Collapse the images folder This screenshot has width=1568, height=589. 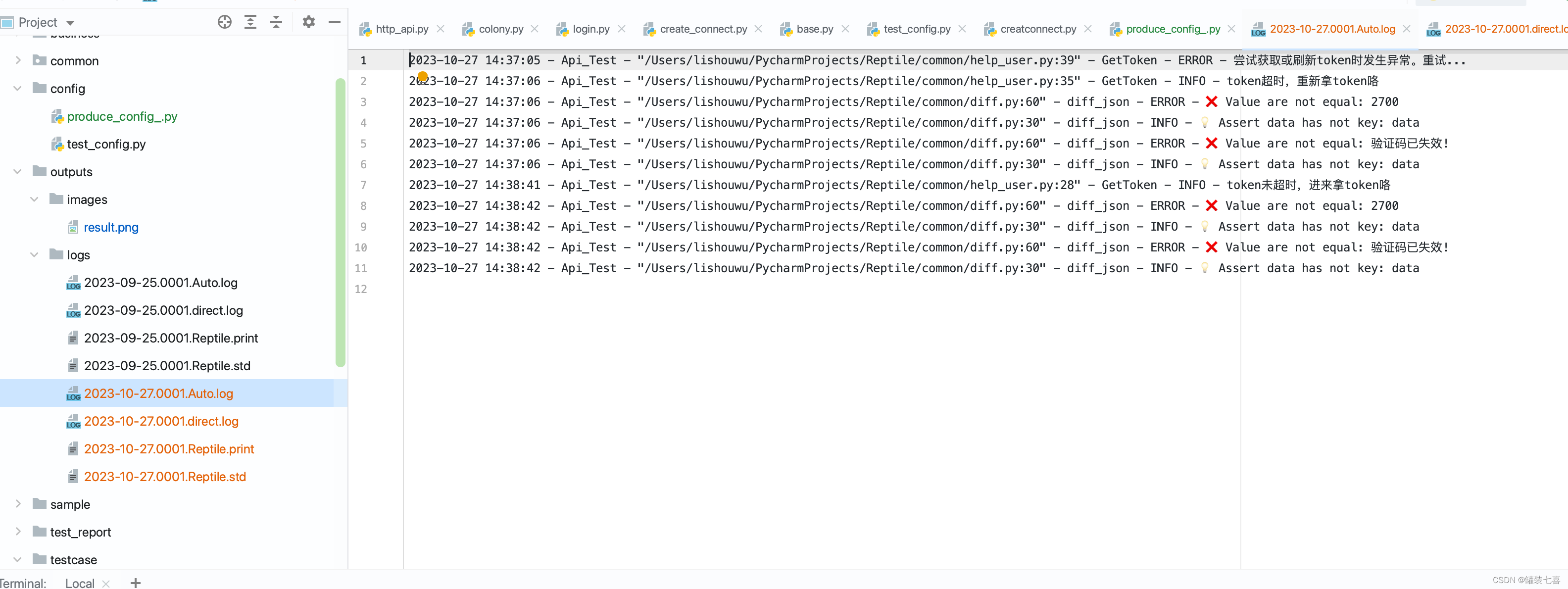pos(35,199)
